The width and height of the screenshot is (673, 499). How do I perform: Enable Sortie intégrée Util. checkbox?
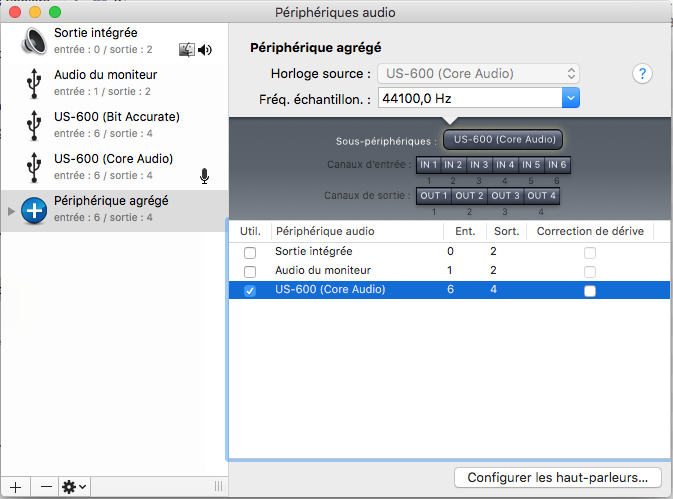point(250,253)
